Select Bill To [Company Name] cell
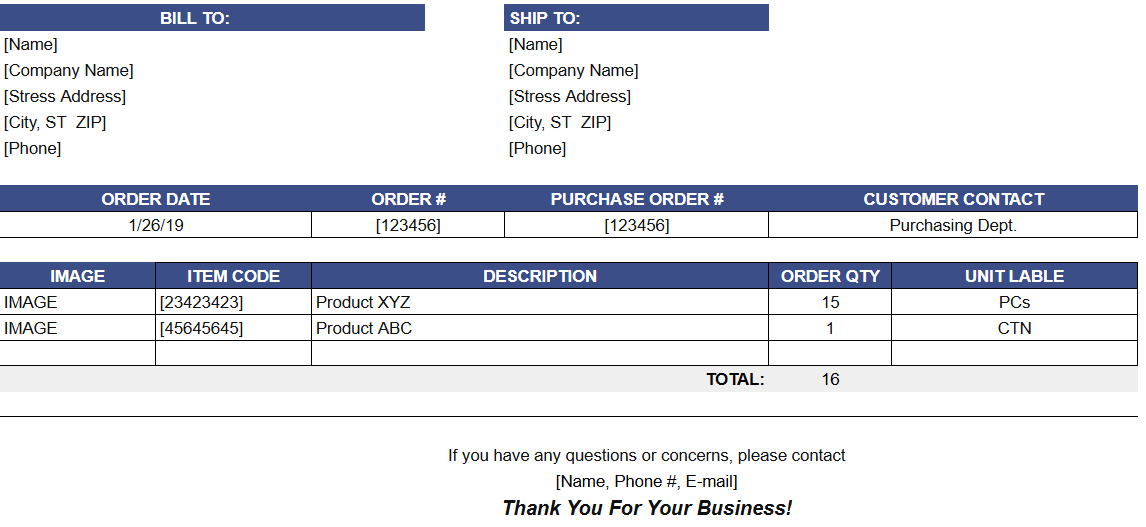 [69, 70]
